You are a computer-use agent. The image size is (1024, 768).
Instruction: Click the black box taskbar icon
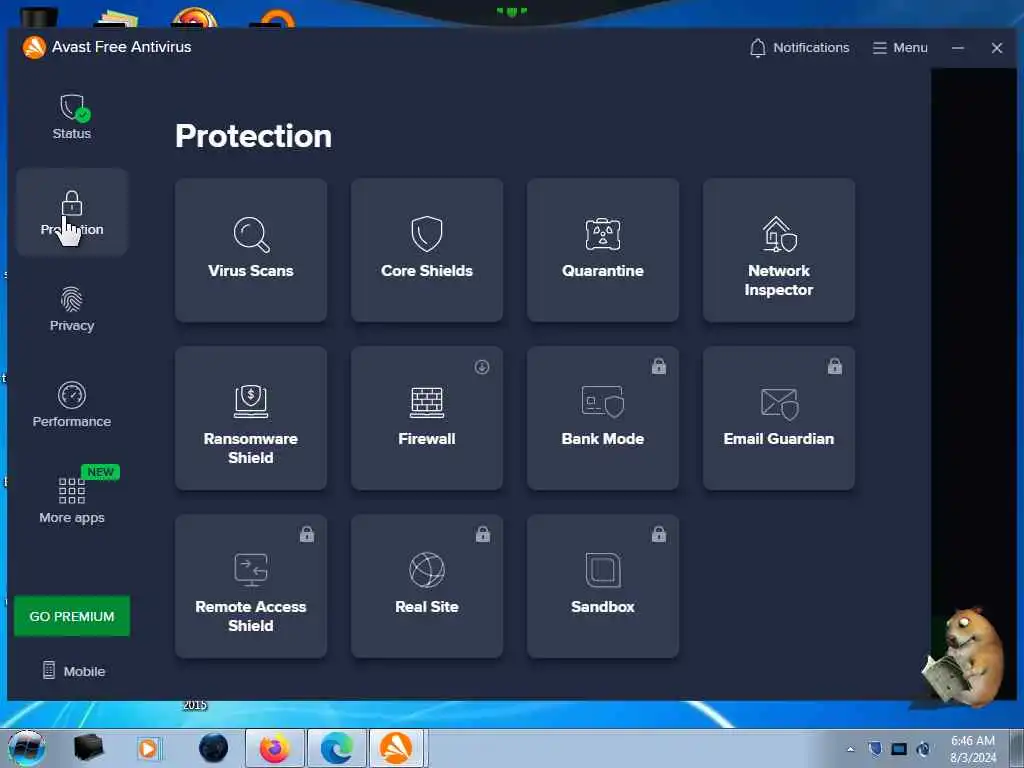coord(88,748)
